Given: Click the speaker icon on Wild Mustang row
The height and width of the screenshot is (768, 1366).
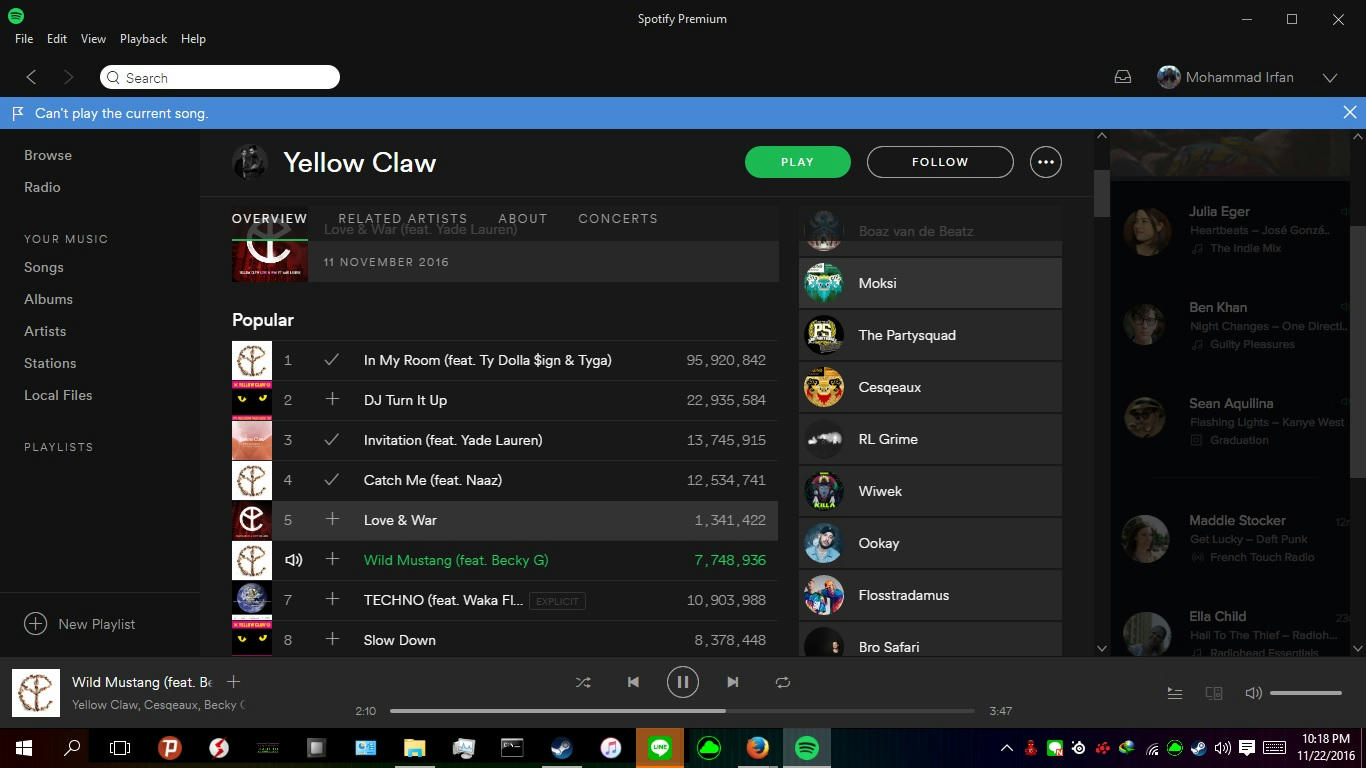Looking at the screenshot, I should coord(293,560).
